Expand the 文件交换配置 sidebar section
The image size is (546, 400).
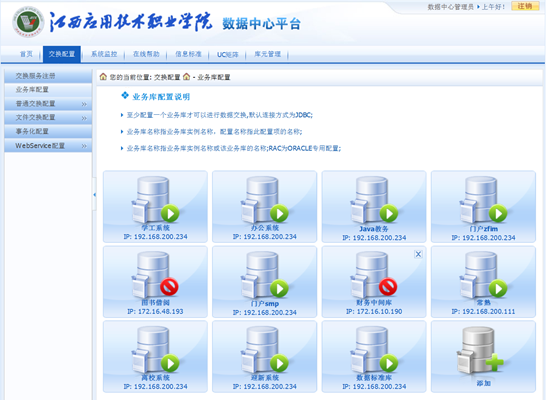click(48, 118)
